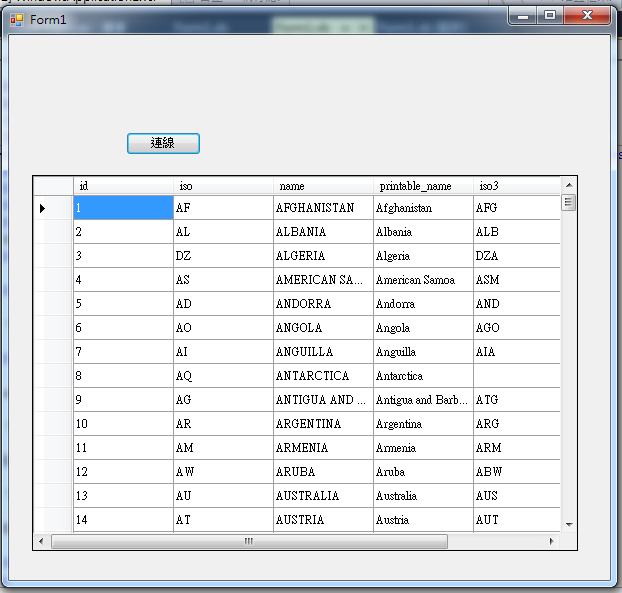Select the ANGUILLA name cell
The width and height of the screenshot is (622, 593).
tap(323, 351)
